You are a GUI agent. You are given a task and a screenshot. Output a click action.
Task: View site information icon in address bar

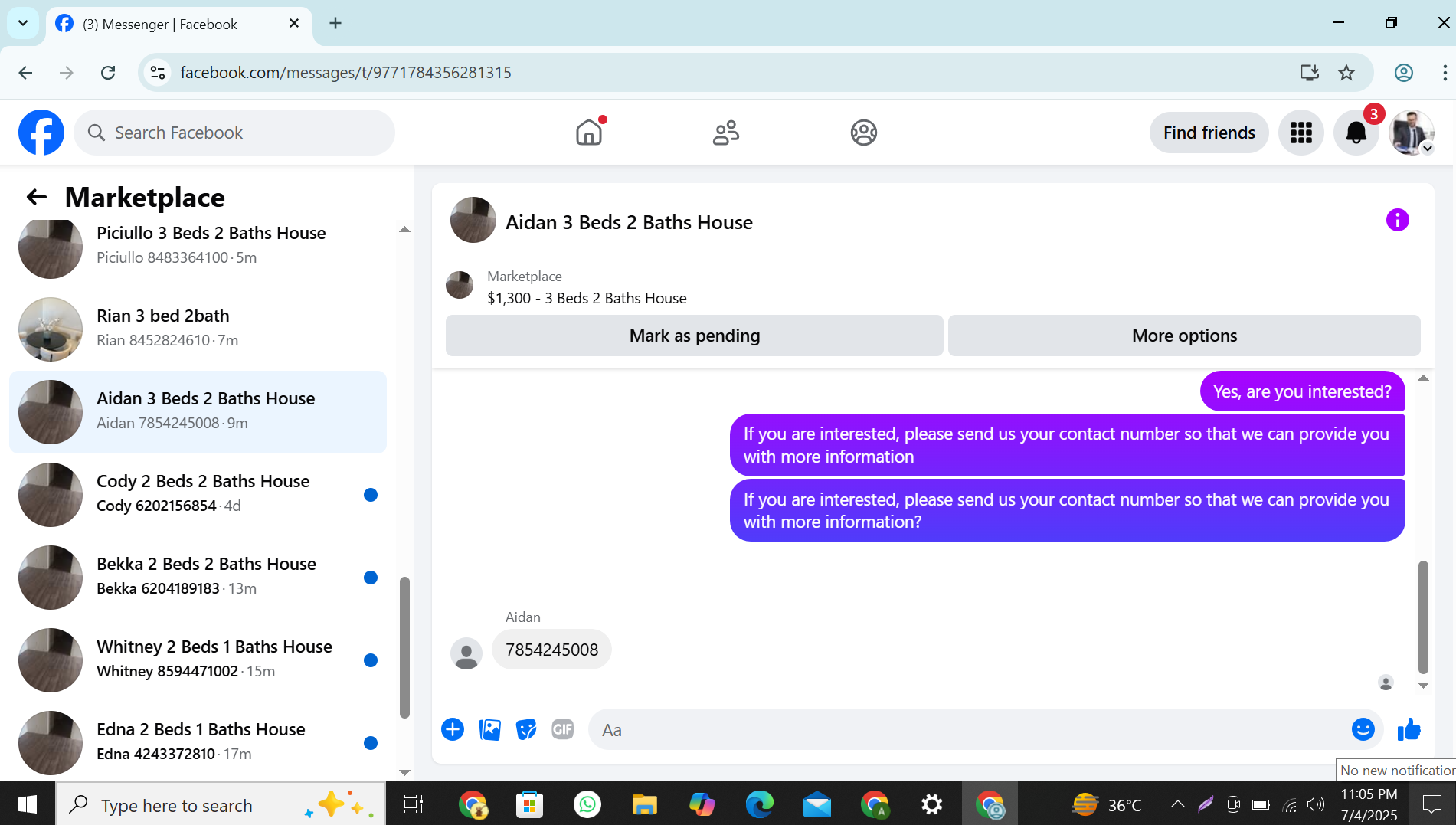pyautogui.click(x=158, y=73)
